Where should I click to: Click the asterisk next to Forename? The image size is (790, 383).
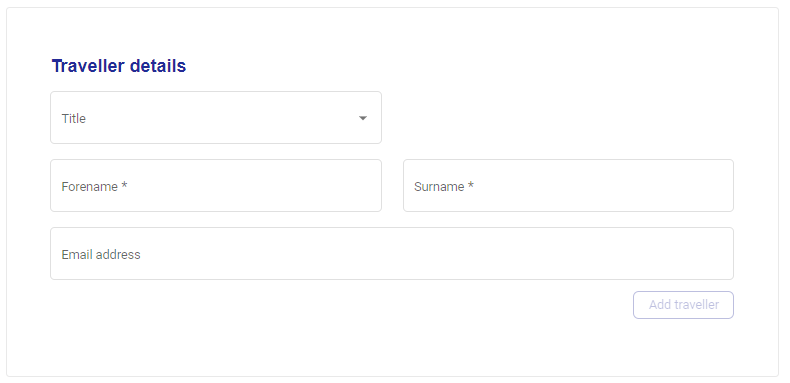click(124, 185)
